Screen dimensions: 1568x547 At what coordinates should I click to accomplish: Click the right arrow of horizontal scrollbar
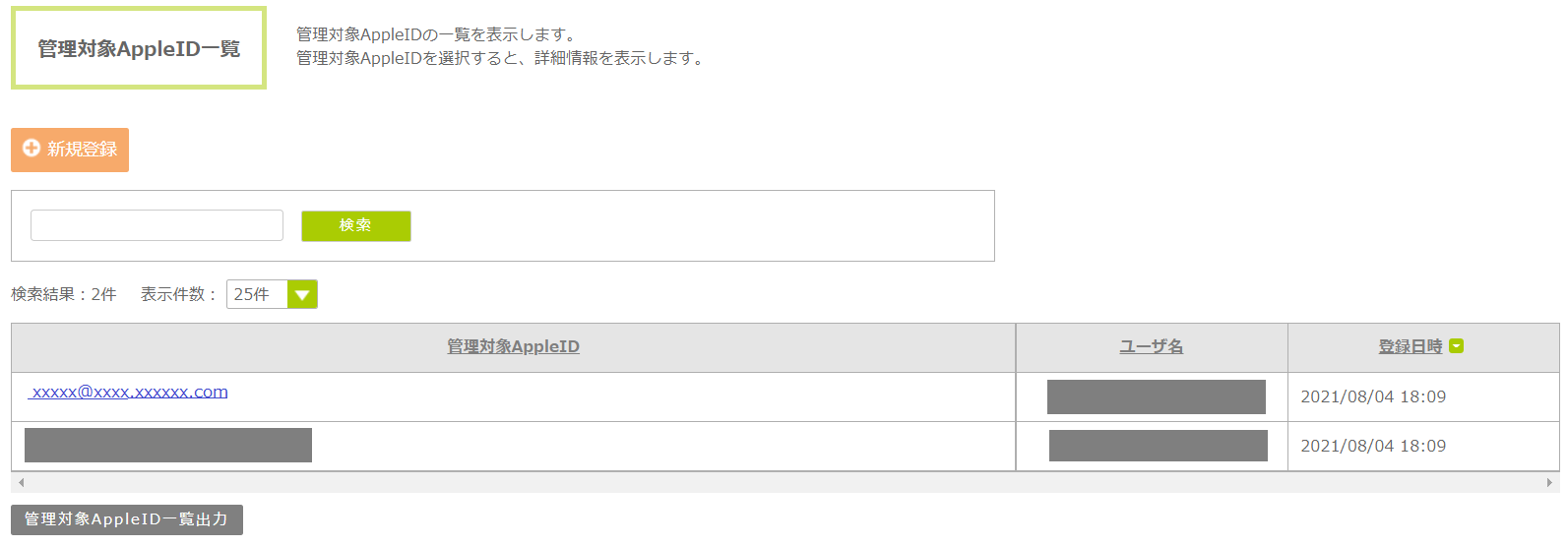[1549, 483]
